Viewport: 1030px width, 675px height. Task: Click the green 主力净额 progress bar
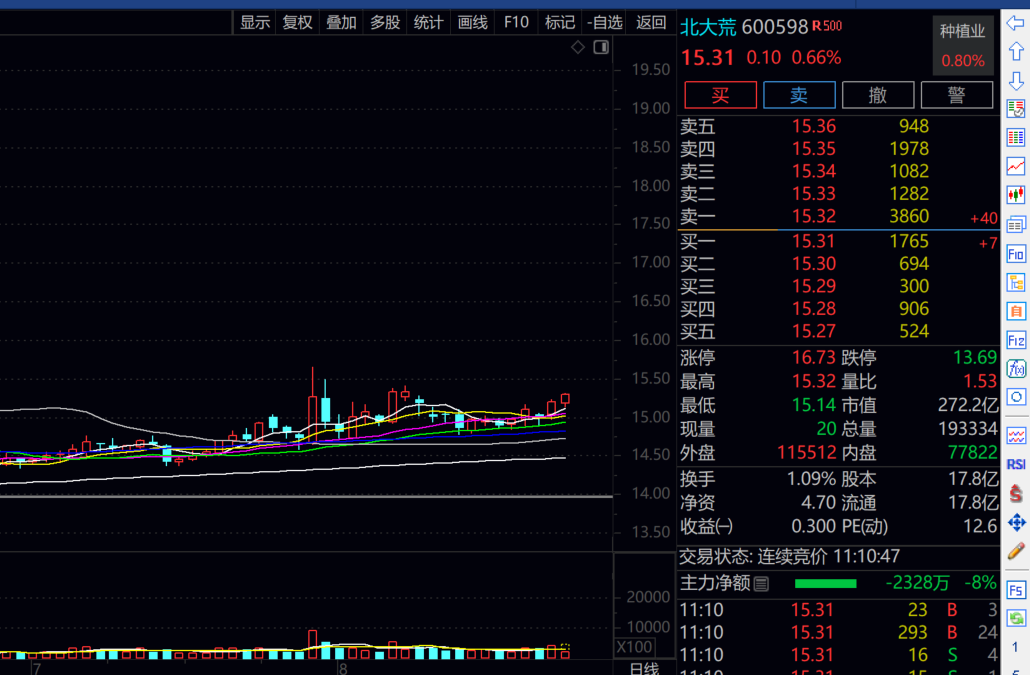point(825,584)
